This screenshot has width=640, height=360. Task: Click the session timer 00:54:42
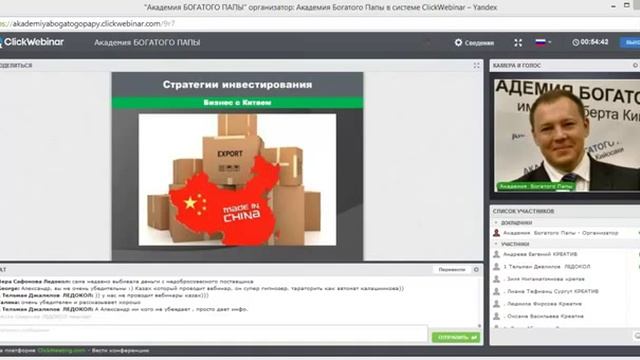(590, 42)
